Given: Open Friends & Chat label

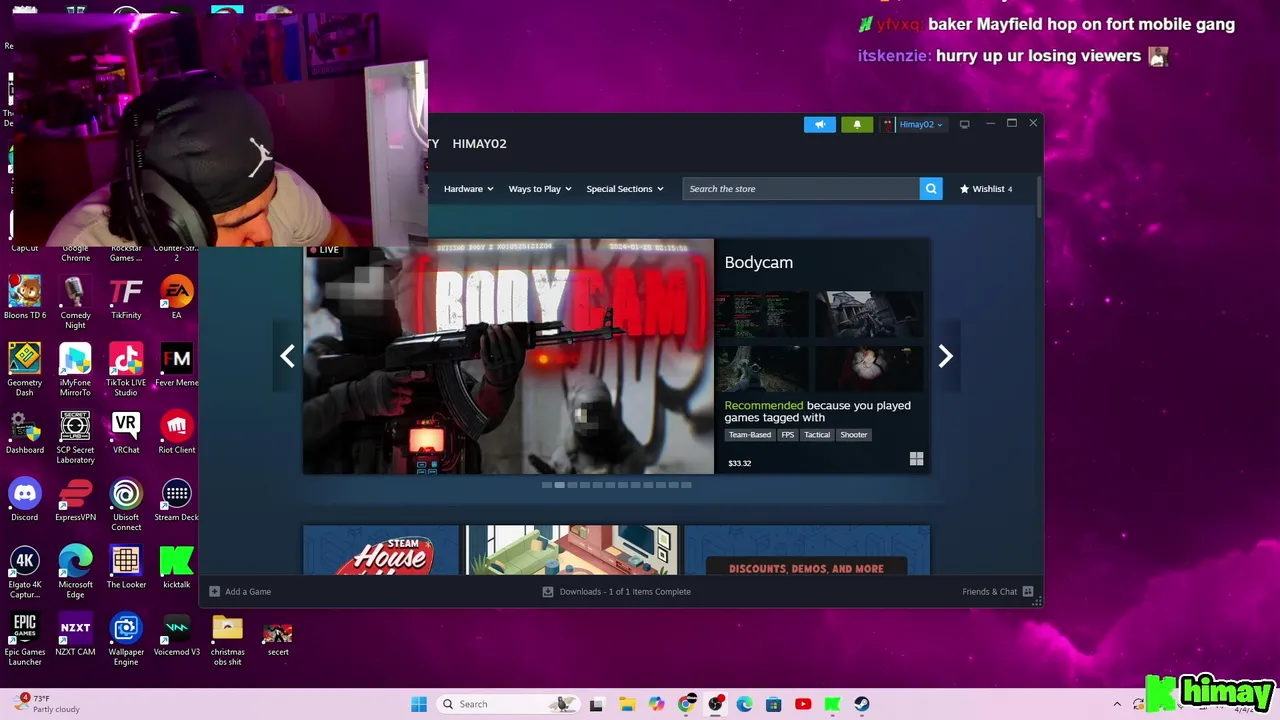Looking at the screenshot, I should click(x=989, y=591).
